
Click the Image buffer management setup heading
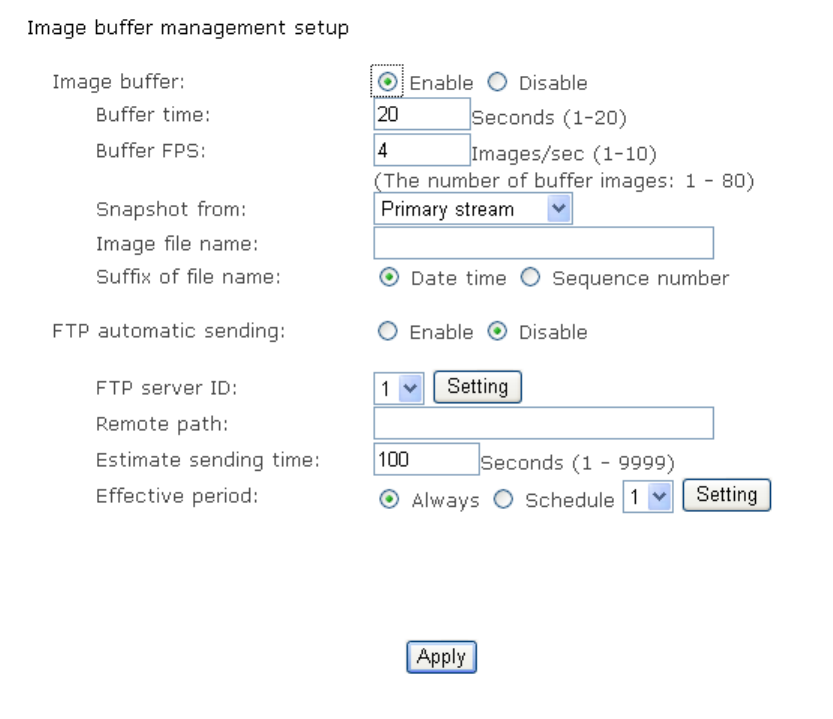tap(188, 28)
